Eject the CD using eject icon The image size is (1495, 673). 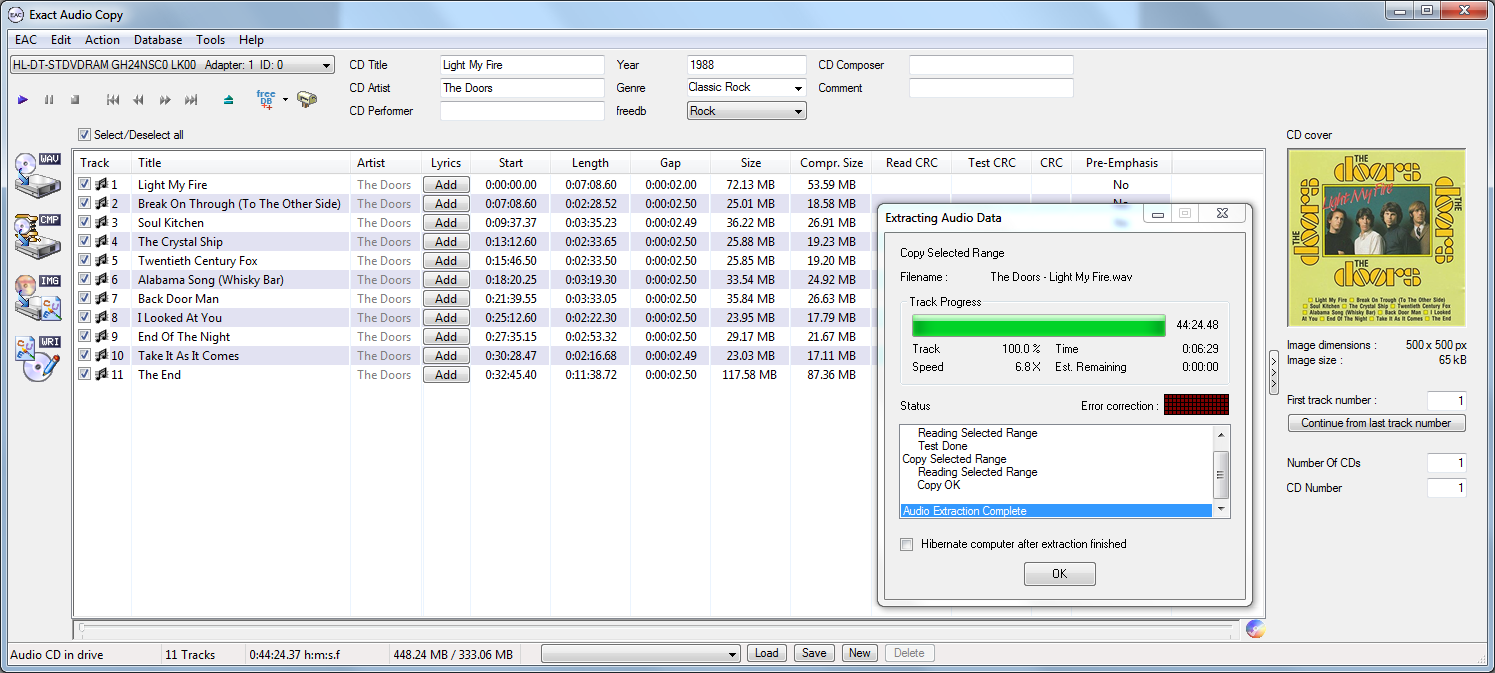[229, 100]
